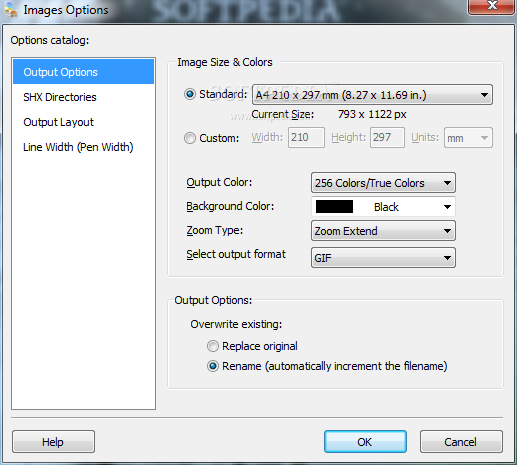517x465 pixels.
Task: Select the Custom size radio button
Action: point(190,138)
